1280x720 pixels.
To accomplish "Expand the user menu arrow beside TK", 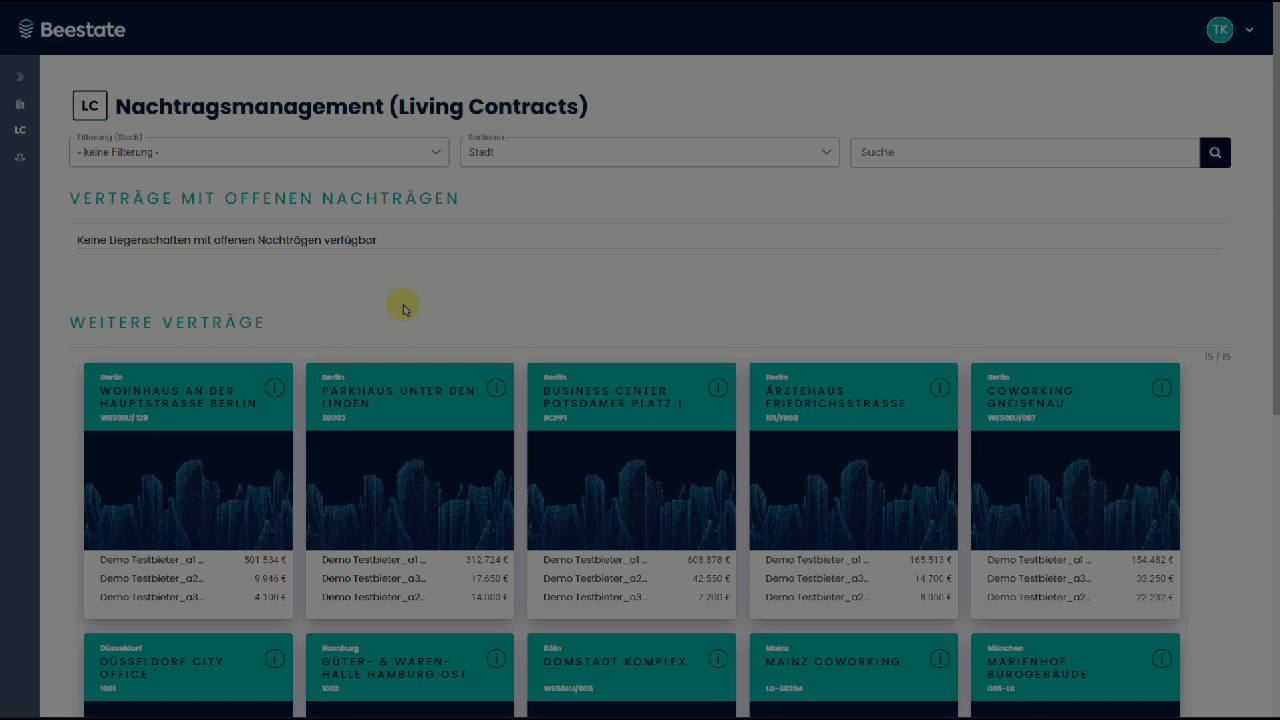I will pos(1249,30).
